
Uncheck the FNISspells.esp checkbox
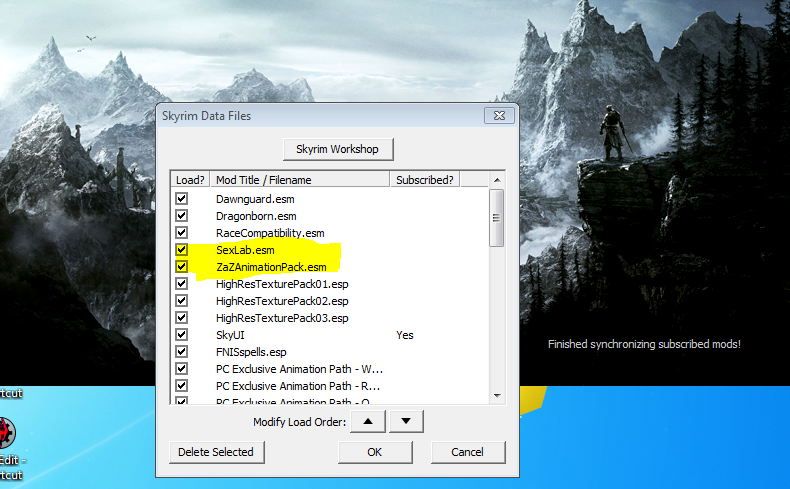click(181, 352)
